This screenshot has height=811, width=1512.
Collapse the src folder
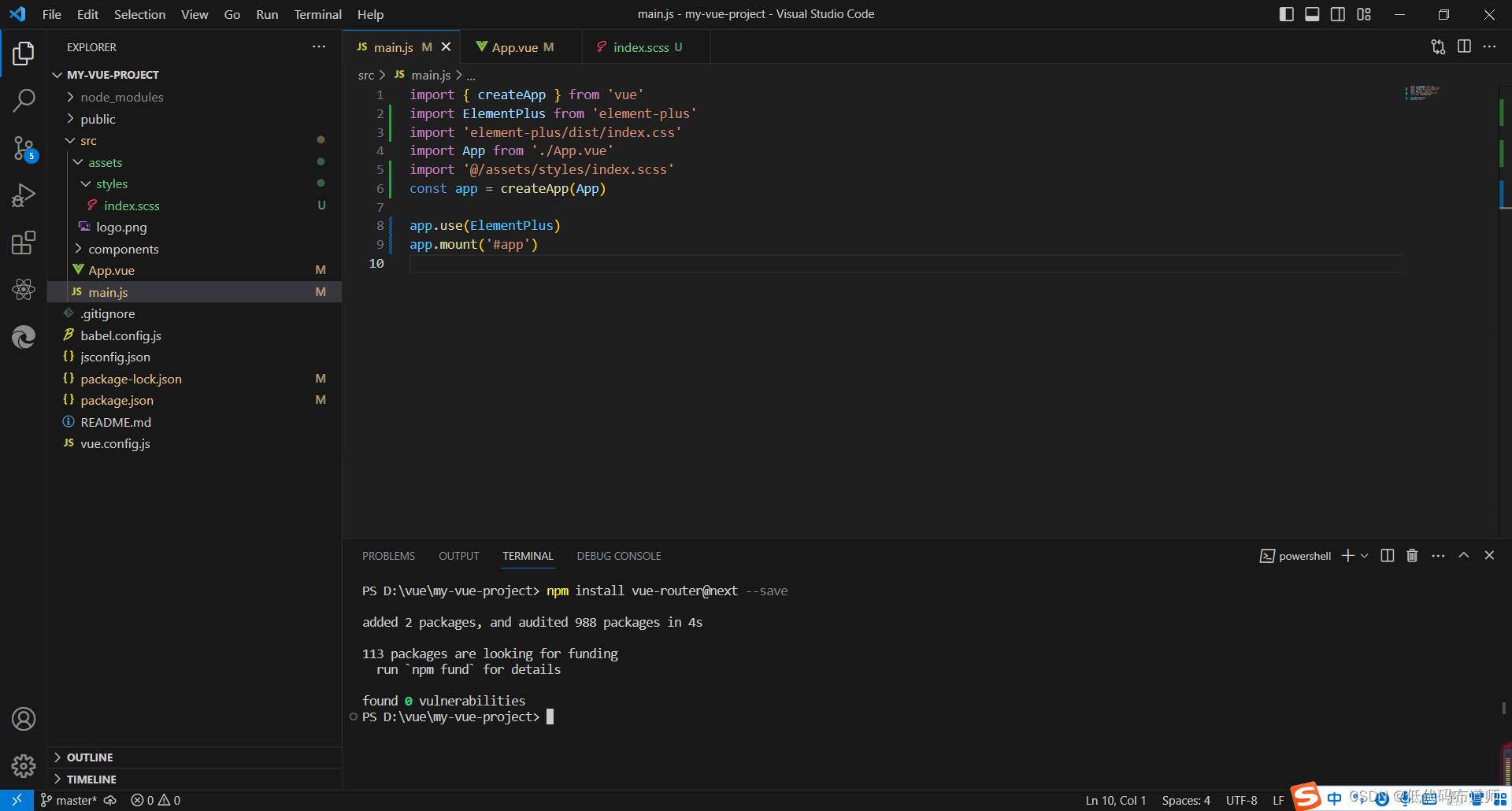195,140
